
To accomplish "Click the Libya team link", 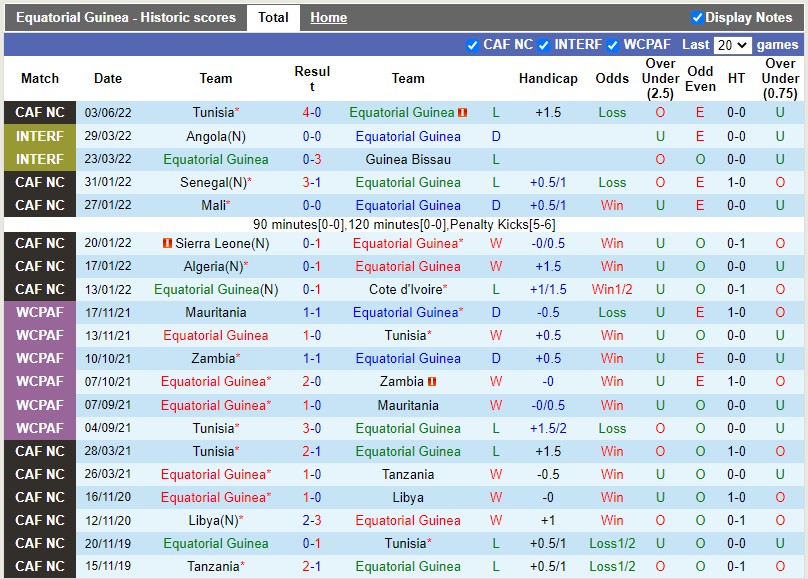I will click(x=408, y=497).
